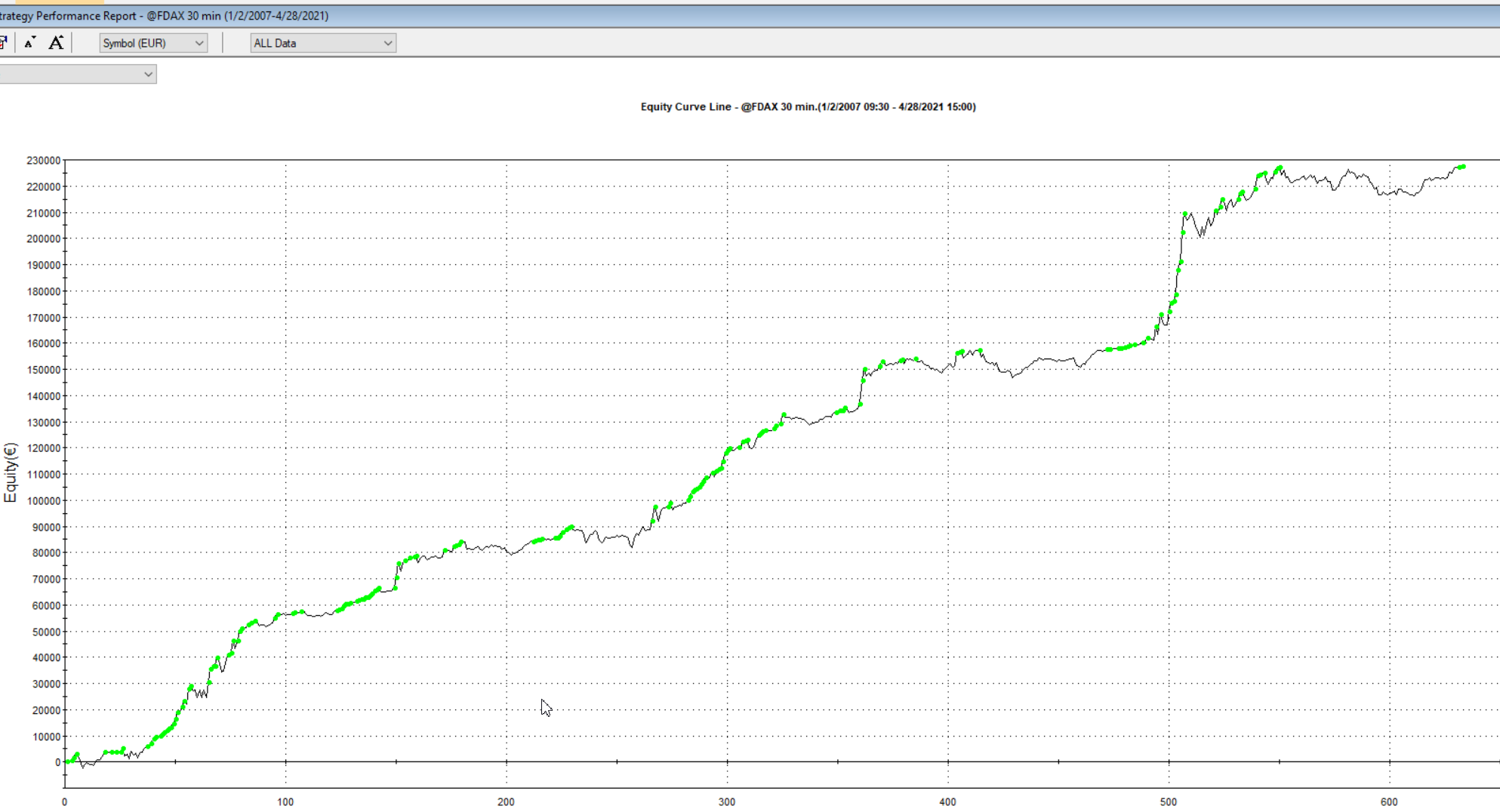Open the Symbol (EUR) currency dropdown
The height and width of the screenshot is (812, 1500).
point(153,43)
